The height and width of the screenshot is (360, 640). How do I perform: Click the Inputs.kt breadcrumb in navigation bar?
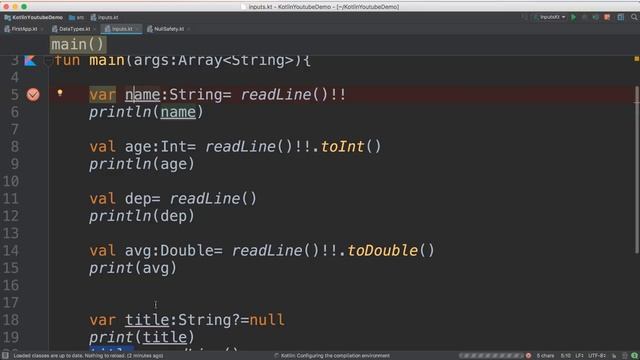pyautogui.click(x=104, y=18)
